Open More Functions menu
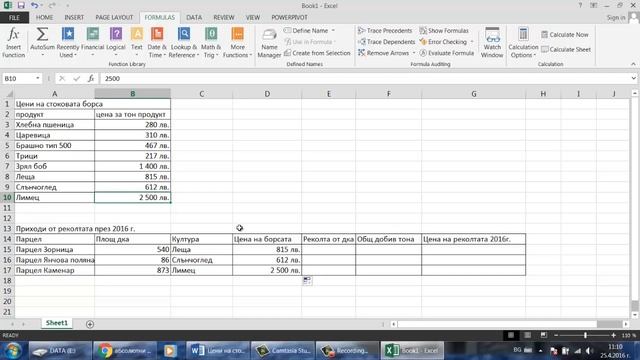This screenshot has height=360, width=640. click(237, 42)
